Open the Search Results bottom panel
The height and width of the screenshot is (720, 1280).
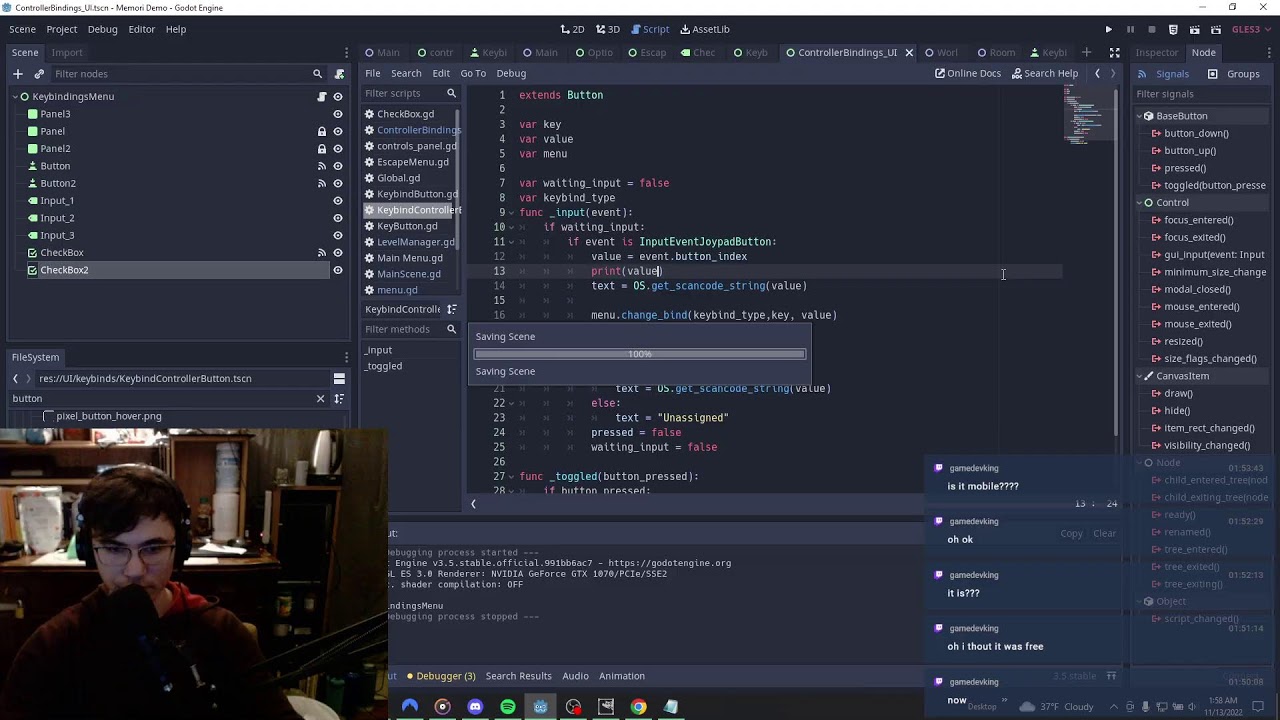(x=518, y=676)
